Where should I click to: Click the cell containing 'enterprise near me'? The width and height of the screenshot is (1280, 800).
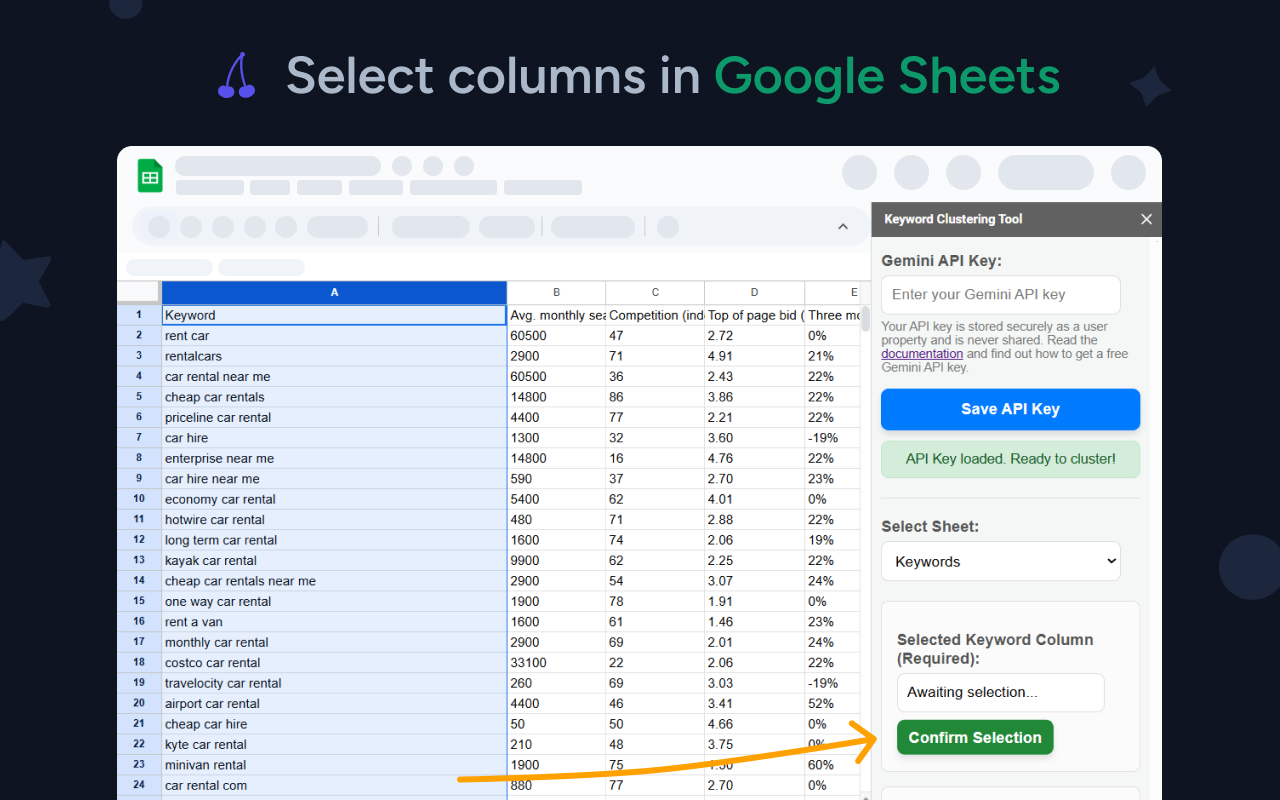(334, 458)
